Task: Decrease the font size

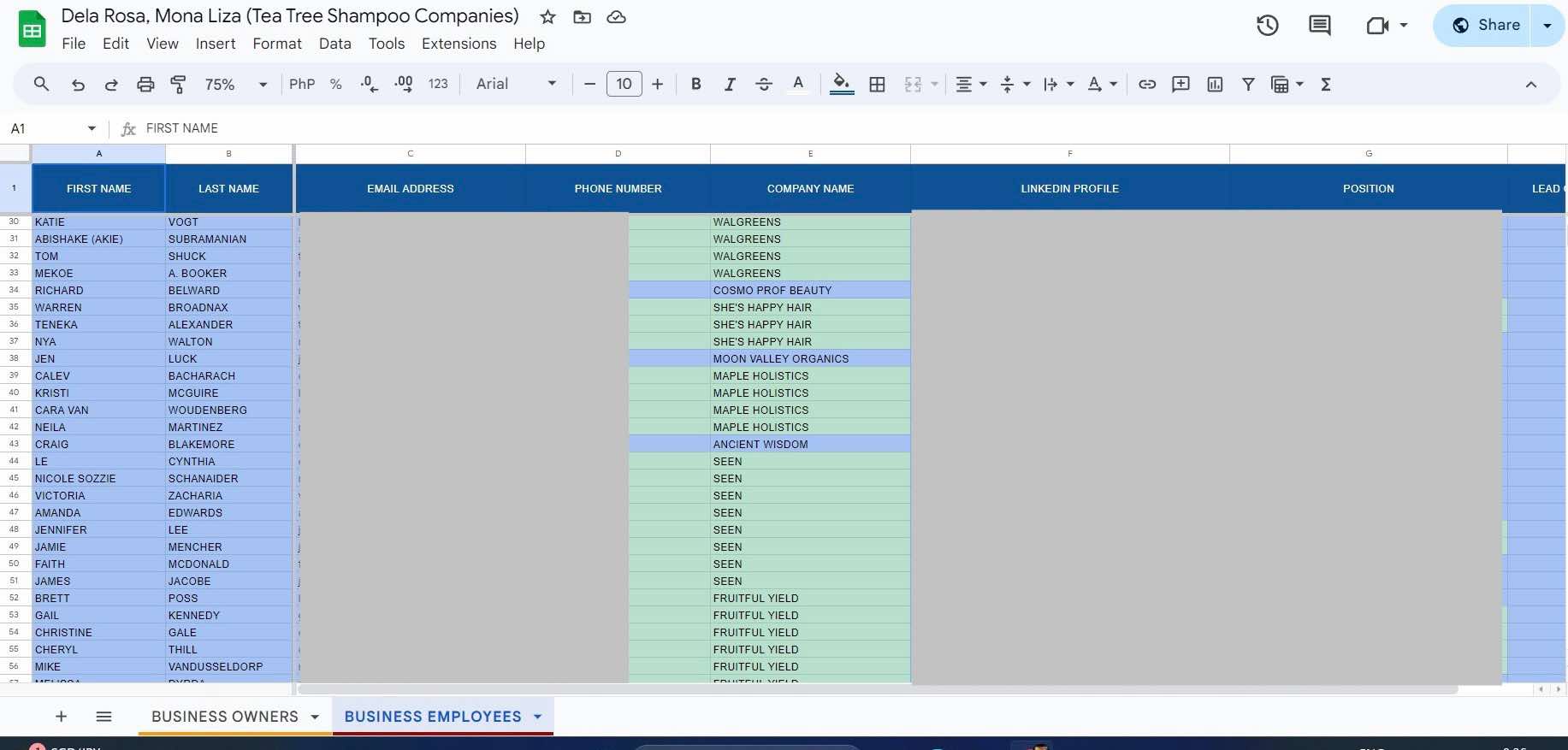Action: (x=589, y=84)
